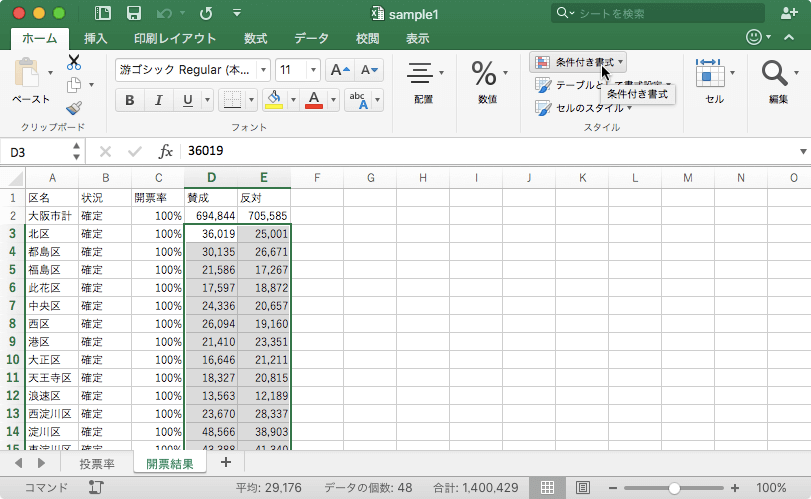The image size is (811, 499).
Task: Click the zoom in plus button
Action: pyautogui.click(x=734, y=488)
